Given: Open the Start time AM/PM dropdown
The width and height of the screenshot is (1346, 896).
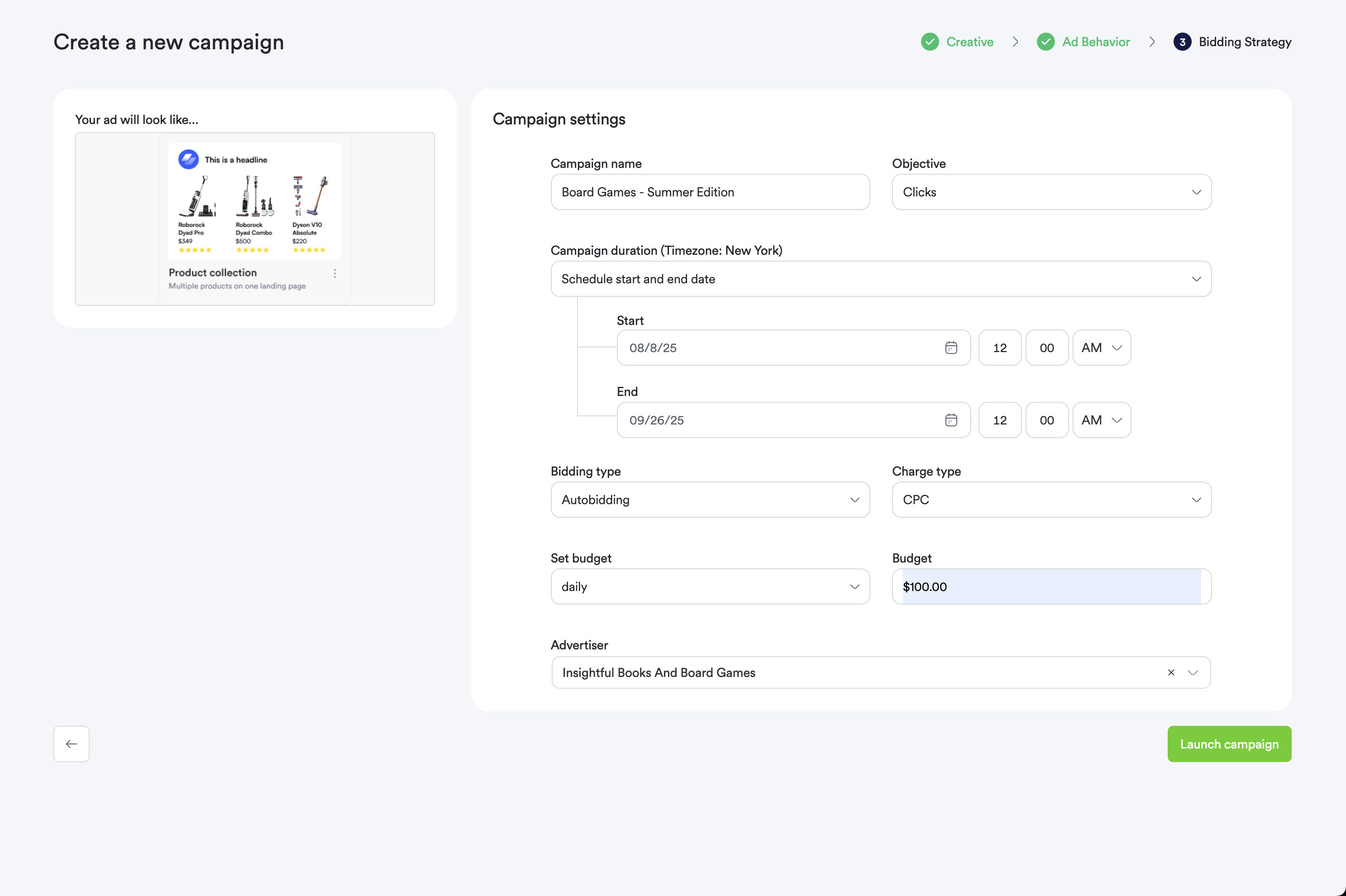Looking at the screenshot, I should (1102, 348).
